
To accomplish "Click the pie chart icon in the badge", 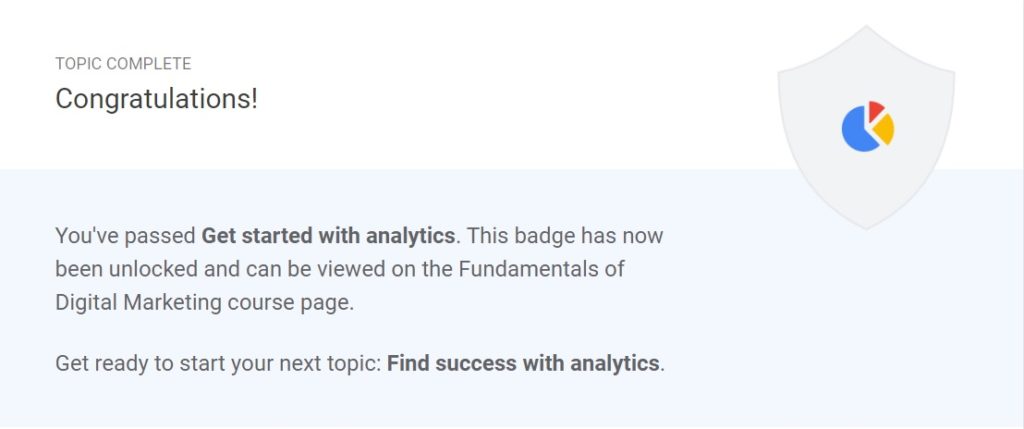I will [x=868, y=127].
